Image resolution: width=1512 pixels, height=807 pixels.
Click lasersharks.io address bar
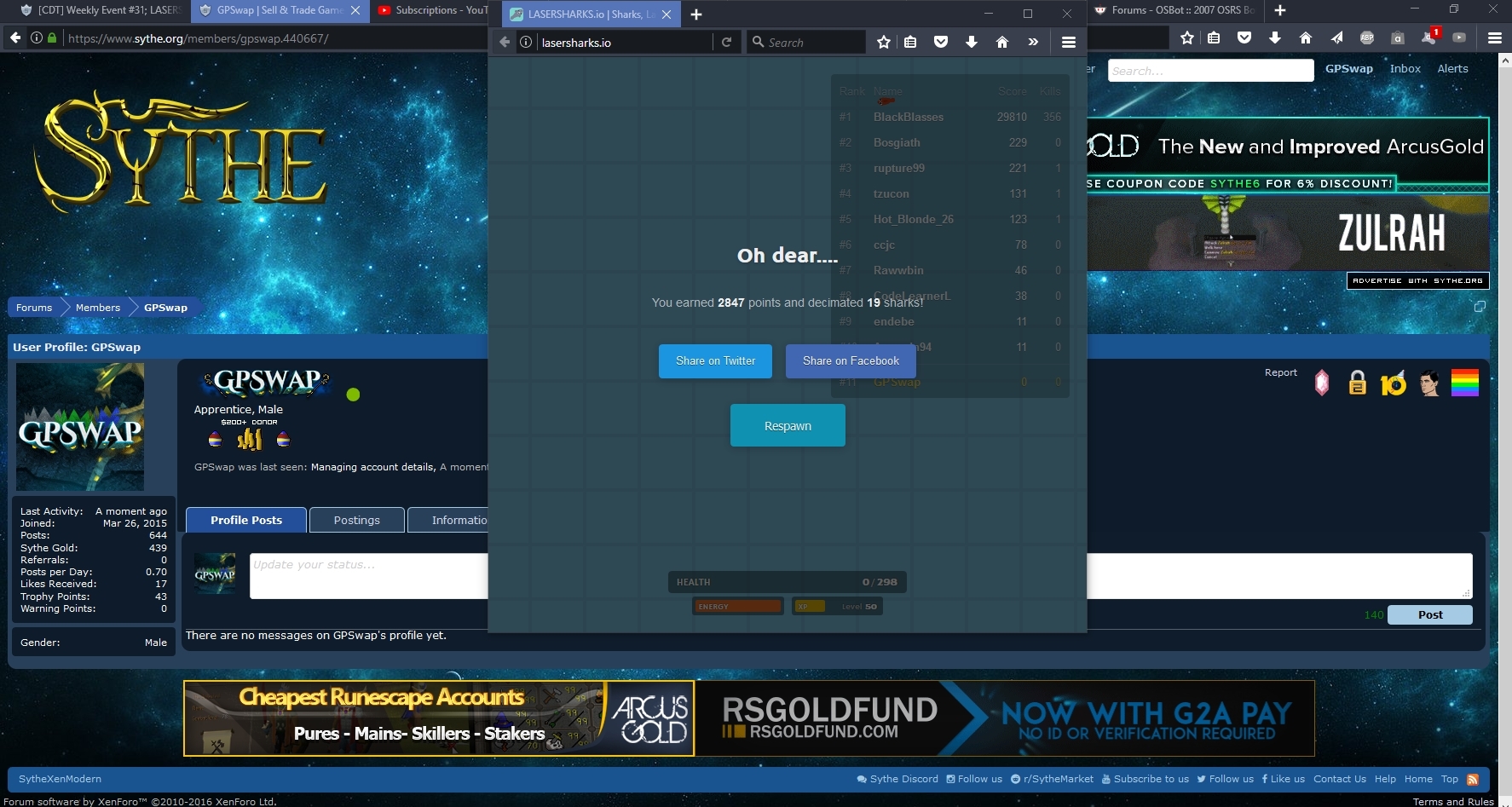pyautogui.click(x=626, y=42)
